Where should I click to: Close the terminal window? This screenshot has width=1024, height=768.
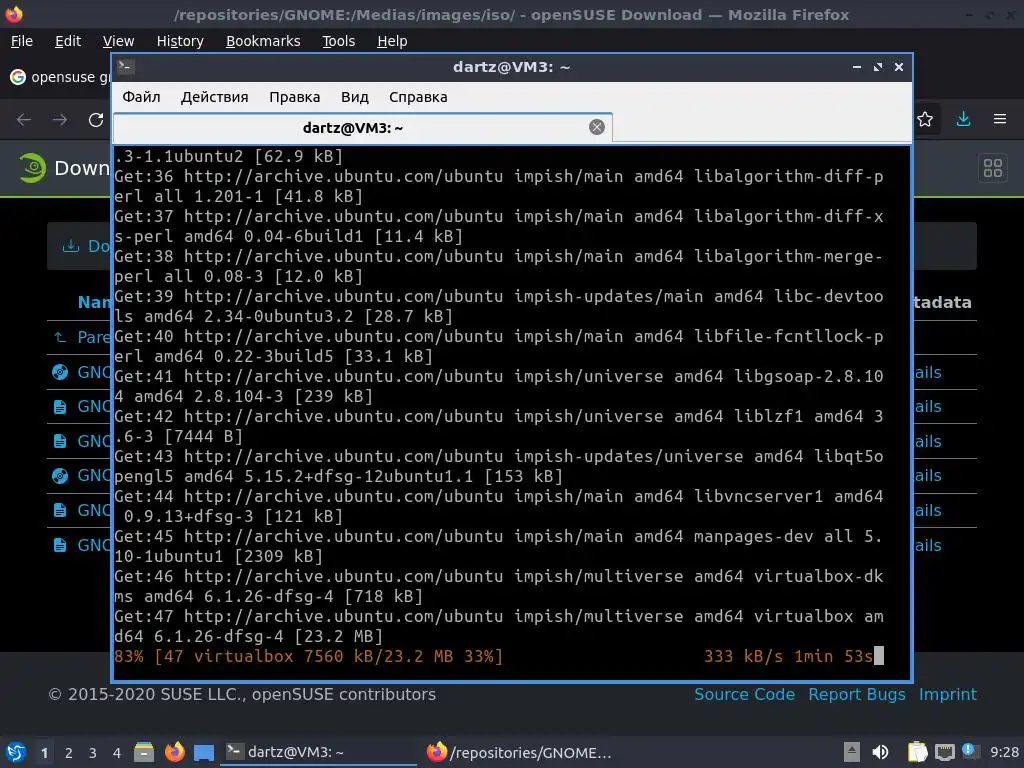coord(899,67)
